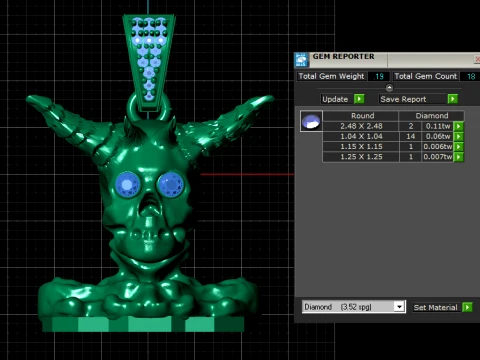Click the 0.11tw weight cell

click(x=438, y=126)
